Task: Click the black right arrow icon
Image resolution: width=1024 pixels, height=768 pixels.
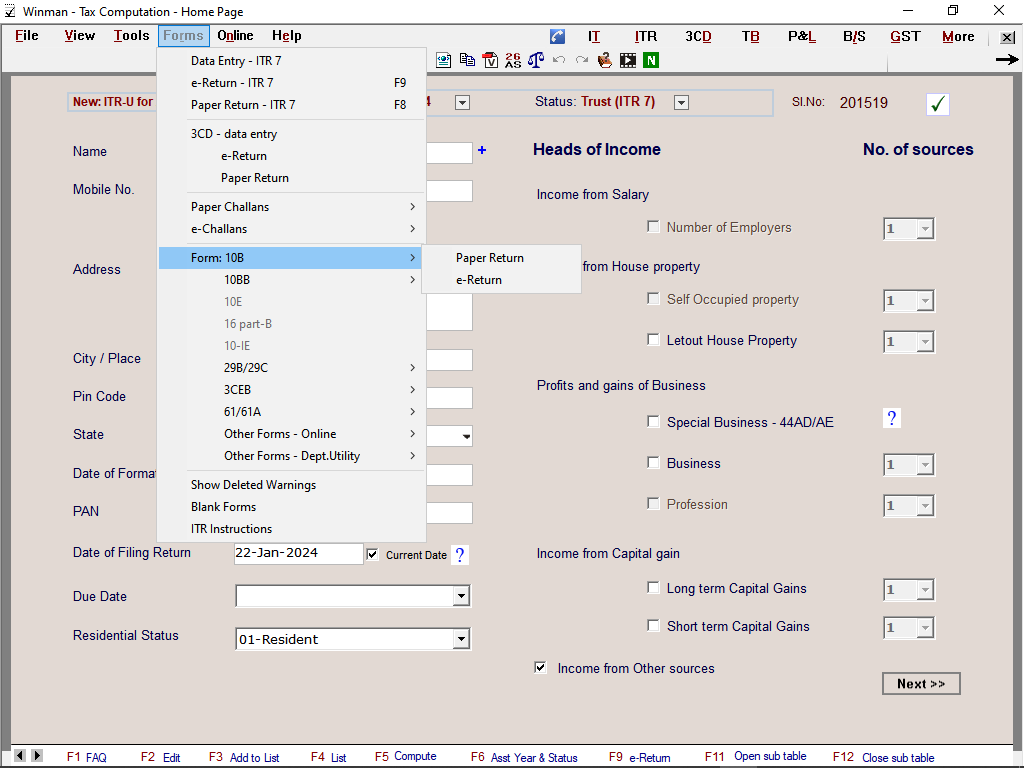Action: (1006, 60)
